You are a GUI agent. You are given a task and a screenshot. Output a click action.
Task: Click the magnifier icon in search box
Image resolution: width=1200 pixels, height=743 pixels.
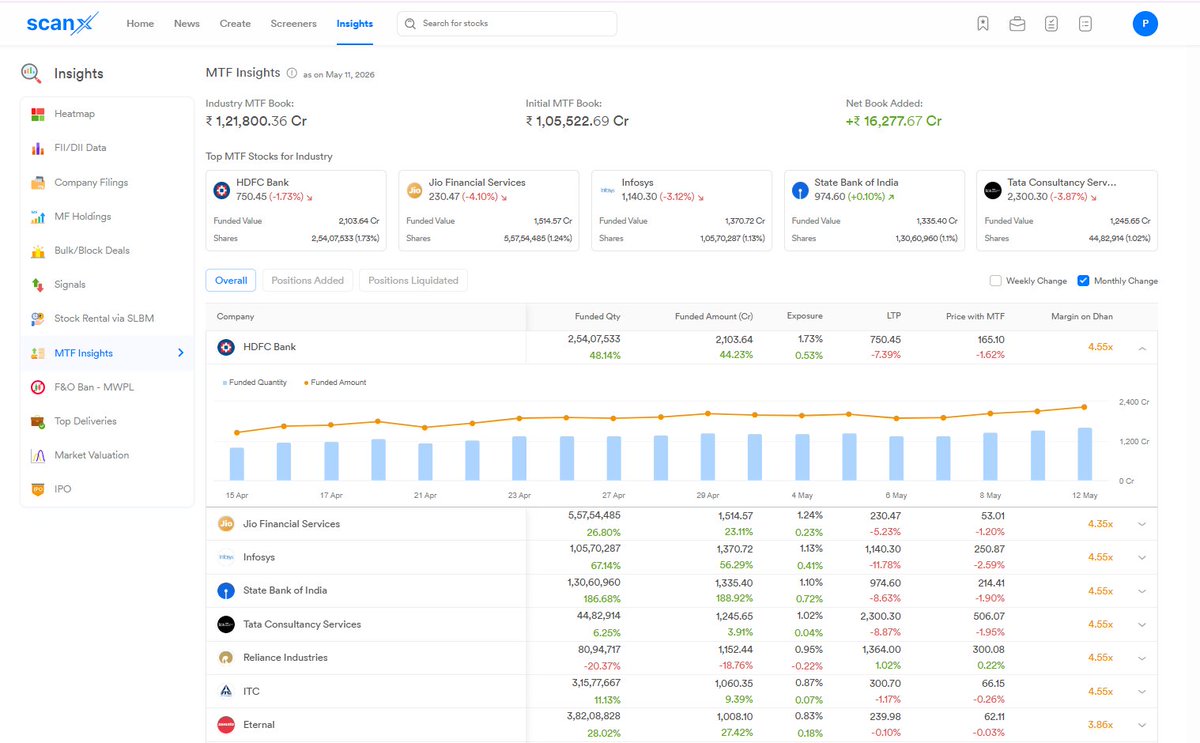(410, 23)
